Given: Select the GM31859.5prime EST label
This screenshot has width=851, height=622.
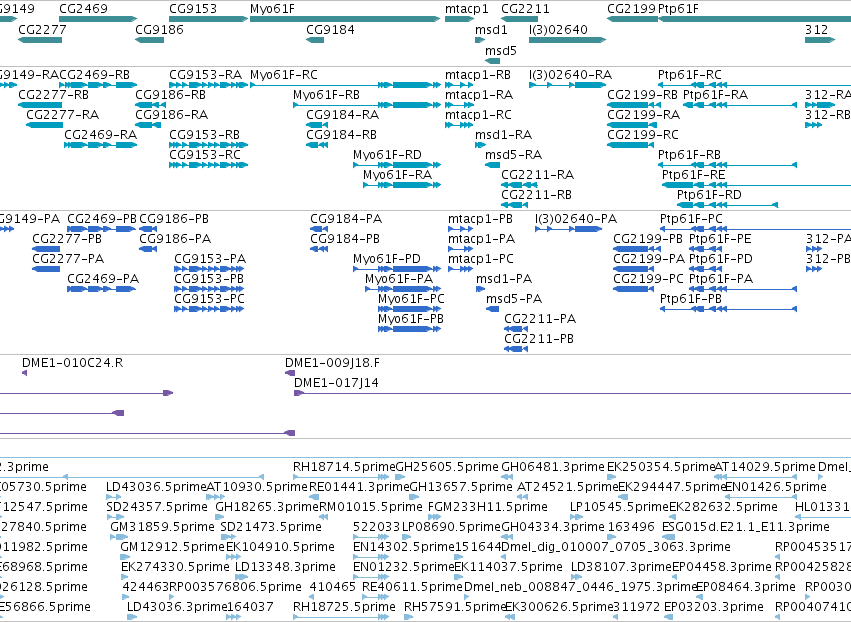Looking at the screenshot, I should (x=162, y=527).
